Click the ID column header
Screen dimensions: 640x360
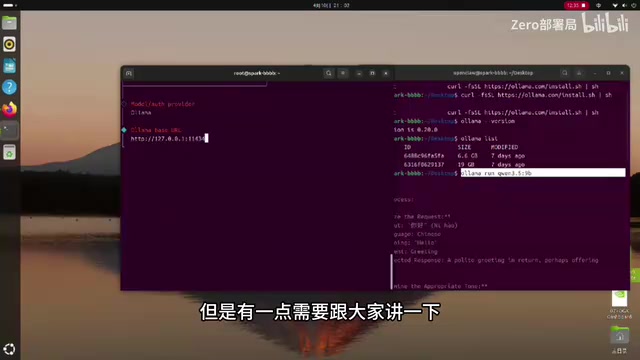(407, 147)
